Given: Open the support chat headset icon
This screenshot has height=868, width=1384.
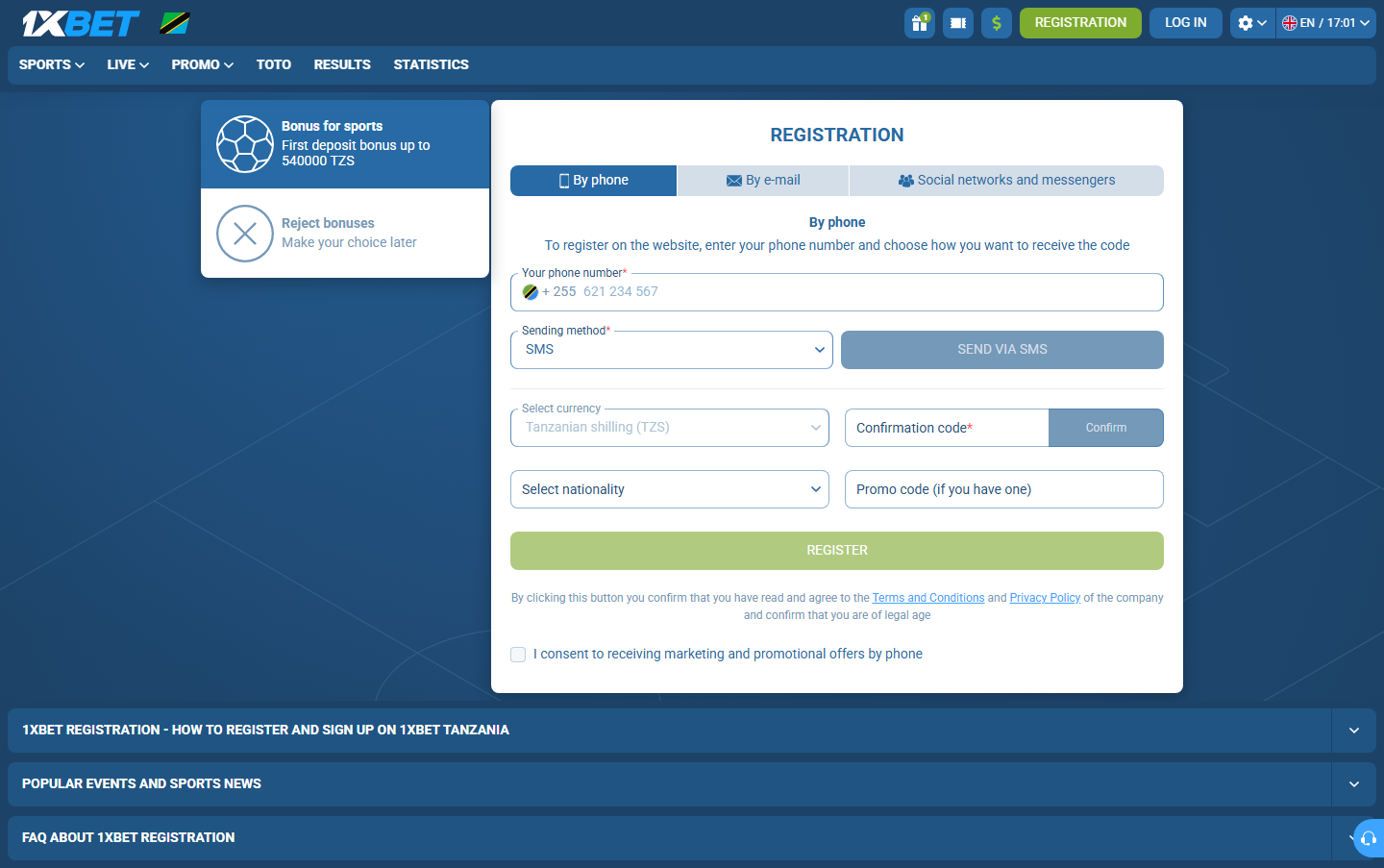Looking at the screenshot, I should pyautogui.click(x=1369, y=838).
